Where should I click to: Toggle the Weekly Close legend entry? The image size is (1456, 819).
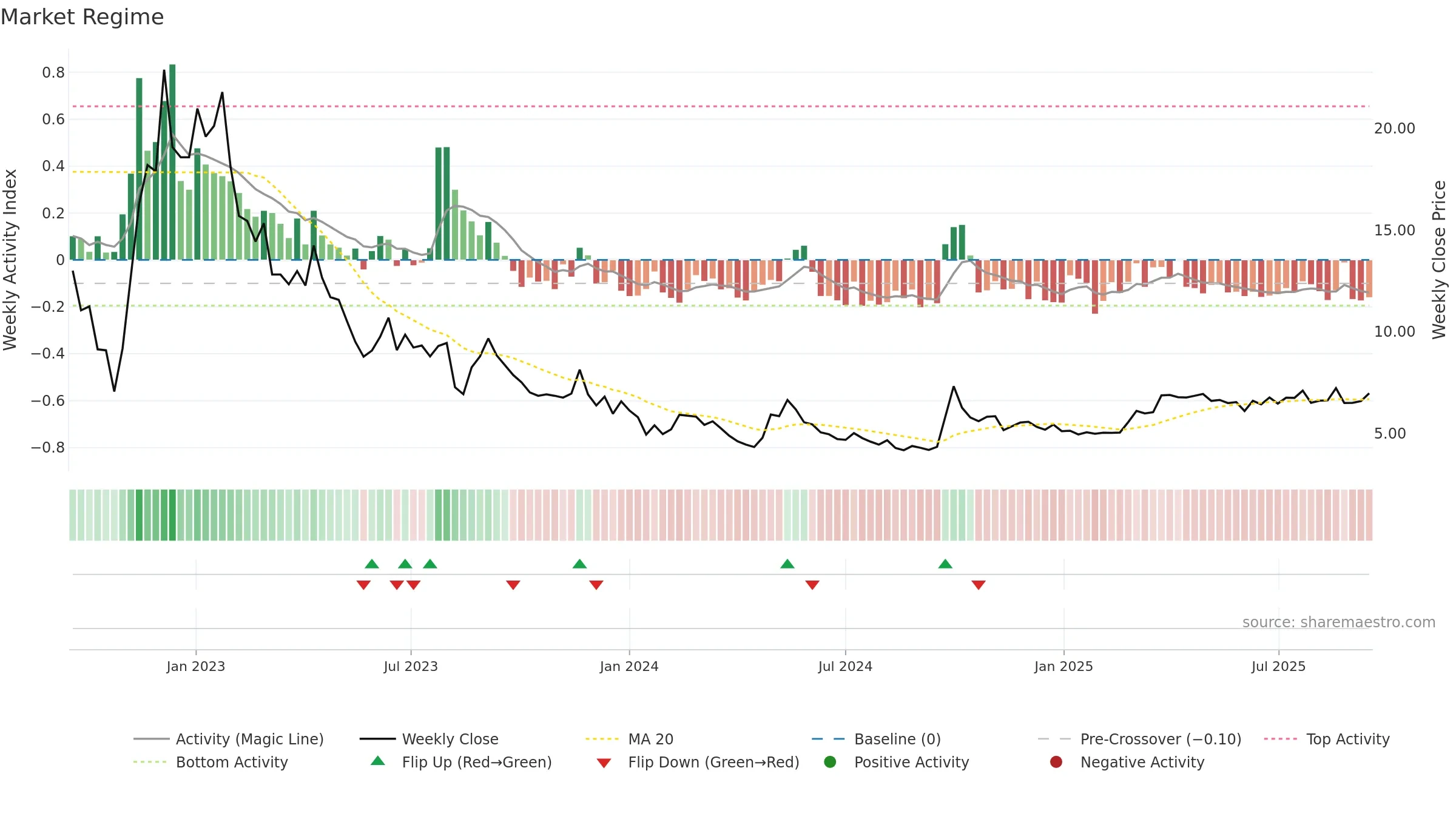click(x=429, y=739)
